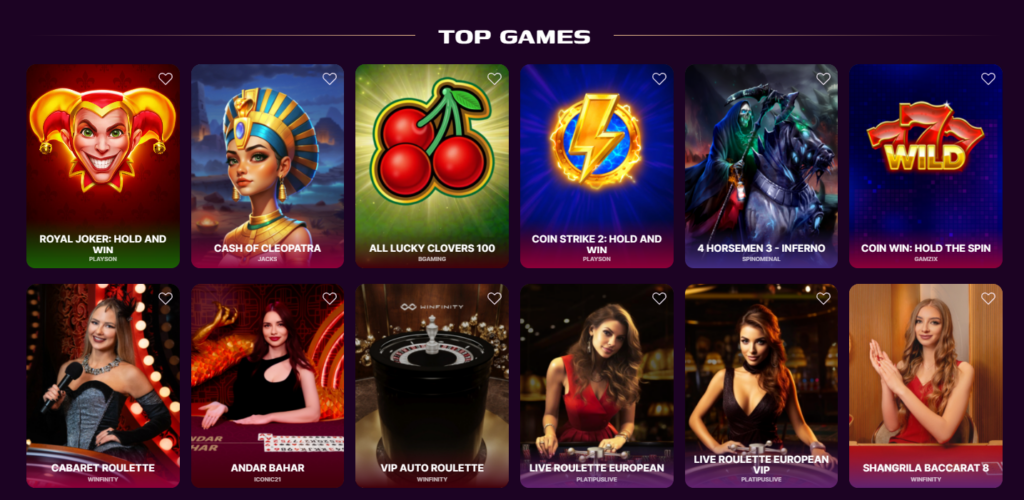Open Shangrila Baccarat 8 live table
Viewport: 1024px width, 500px height.
925,386
